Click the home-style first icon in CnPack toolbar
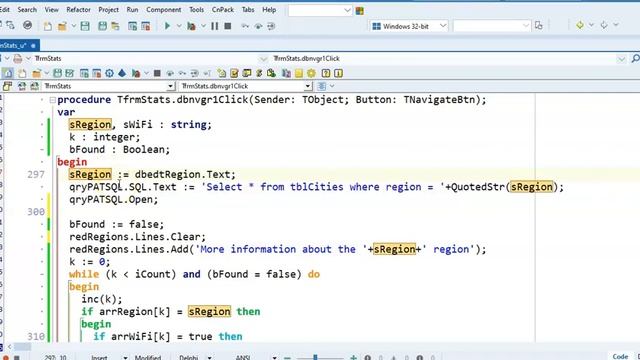640x360 pixels. [8, 73]
